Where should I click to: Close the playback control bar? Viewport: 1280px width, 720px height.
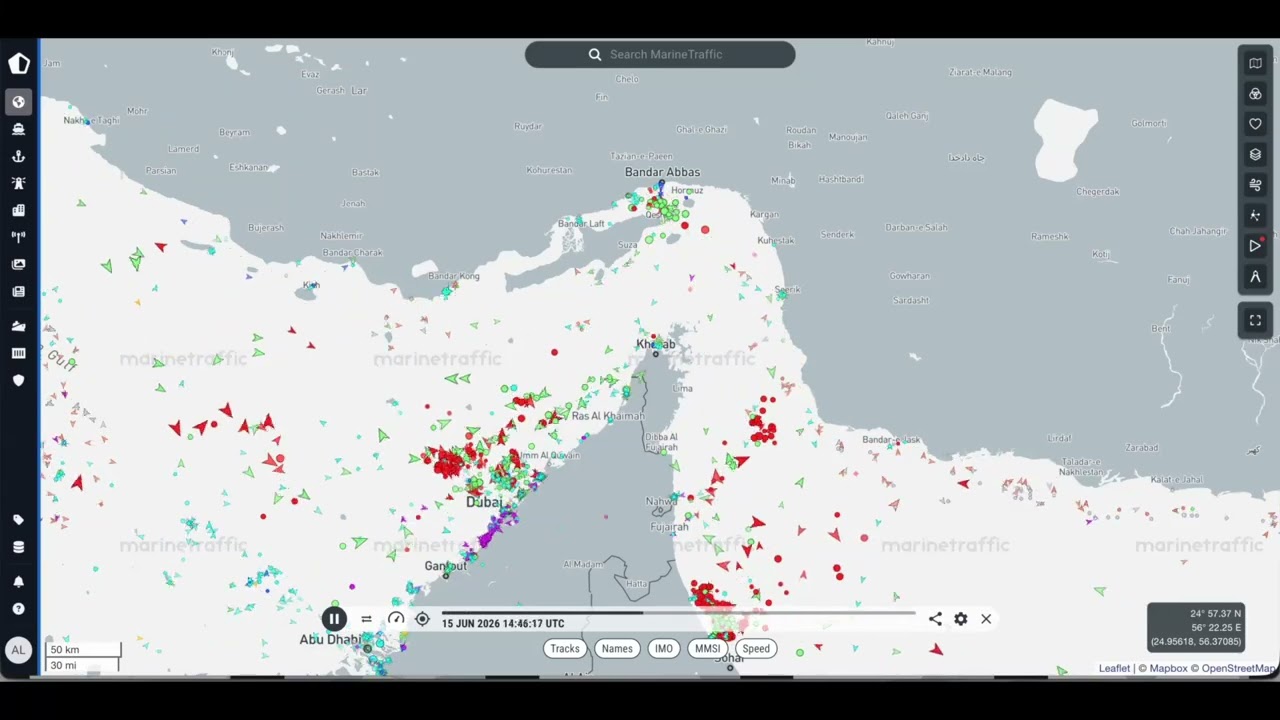coord(986,619)
